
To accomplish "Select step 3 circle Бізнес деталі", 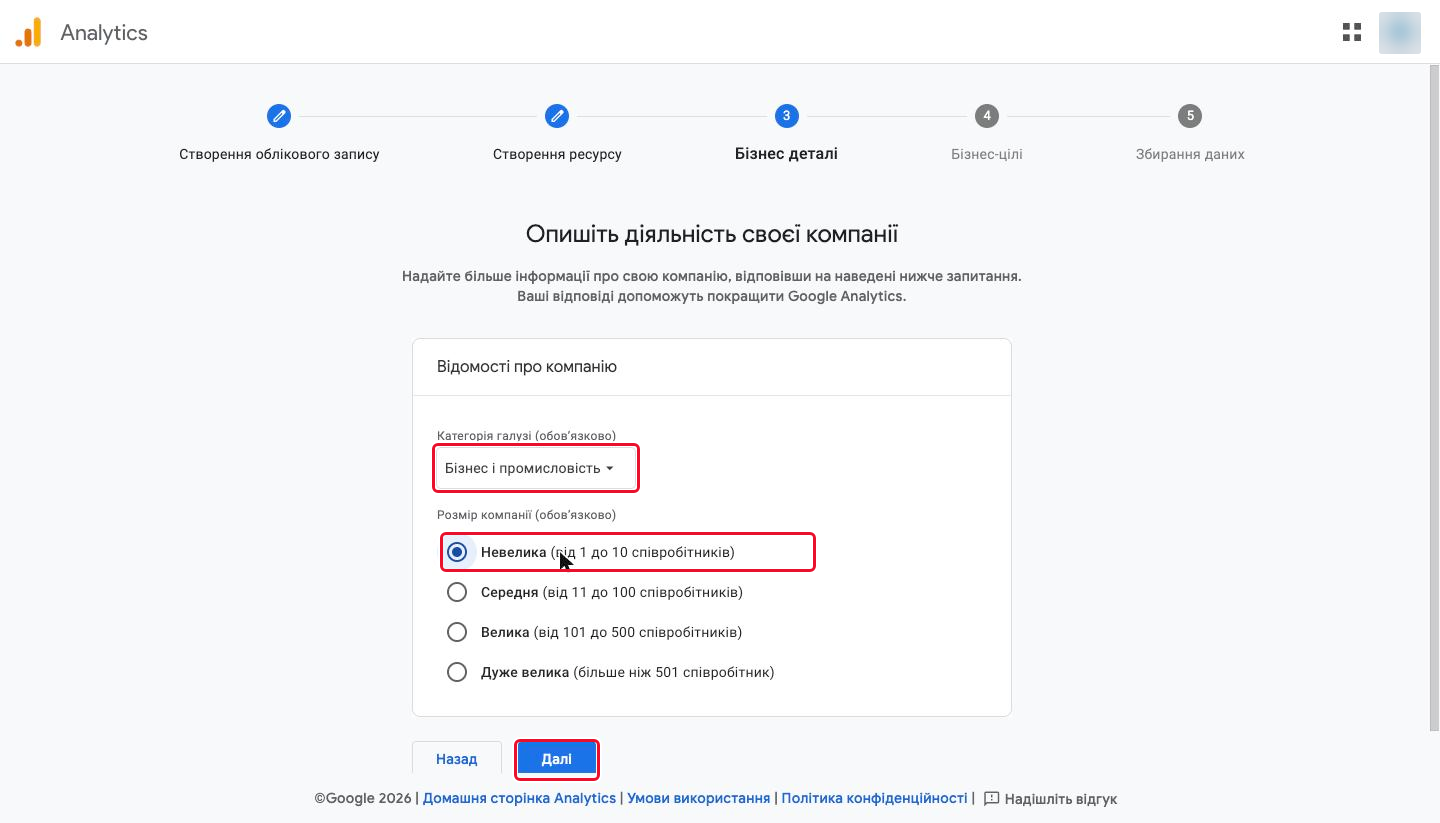I will [x=787, y=116].
